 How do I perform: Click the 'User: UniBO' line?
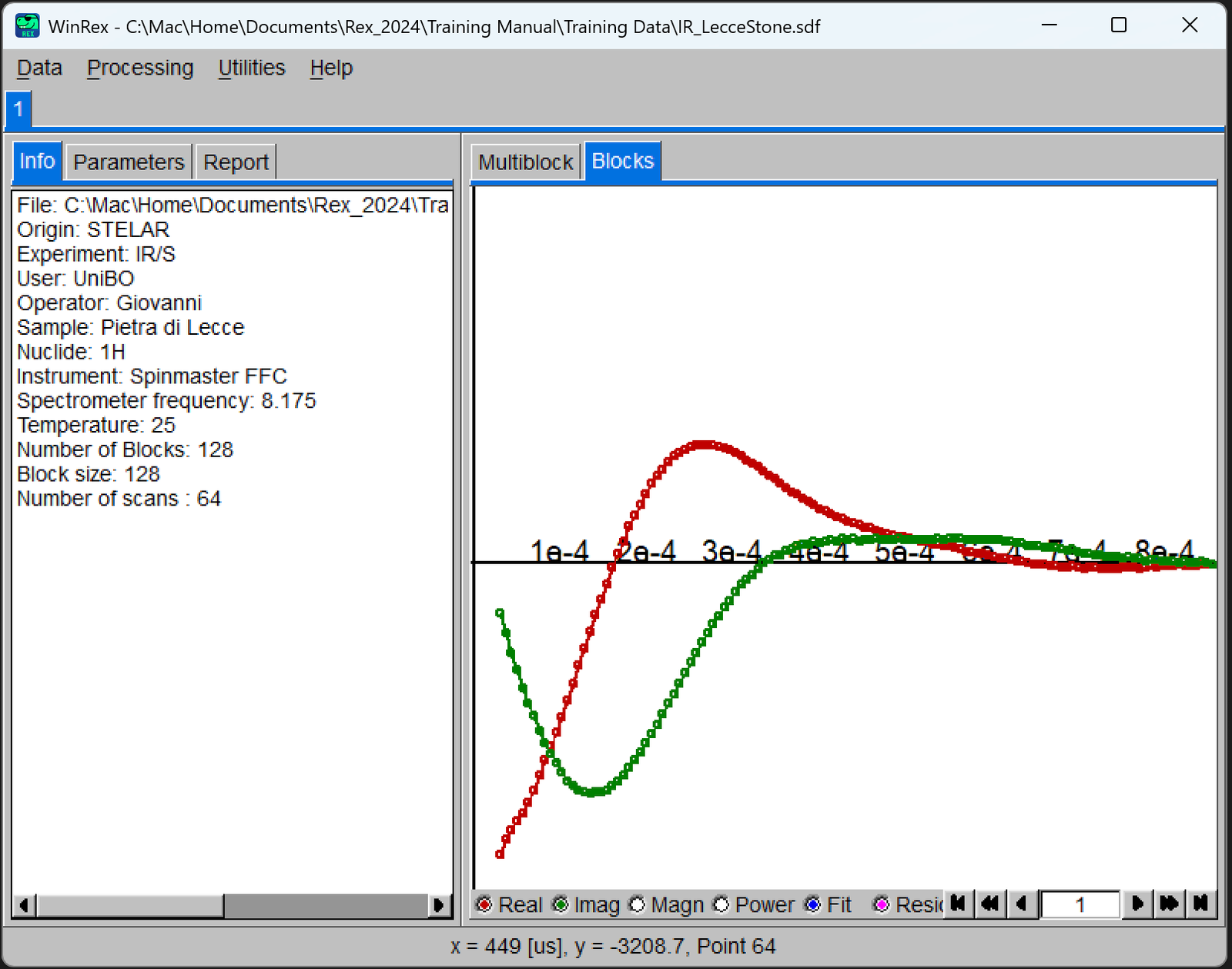75,279
